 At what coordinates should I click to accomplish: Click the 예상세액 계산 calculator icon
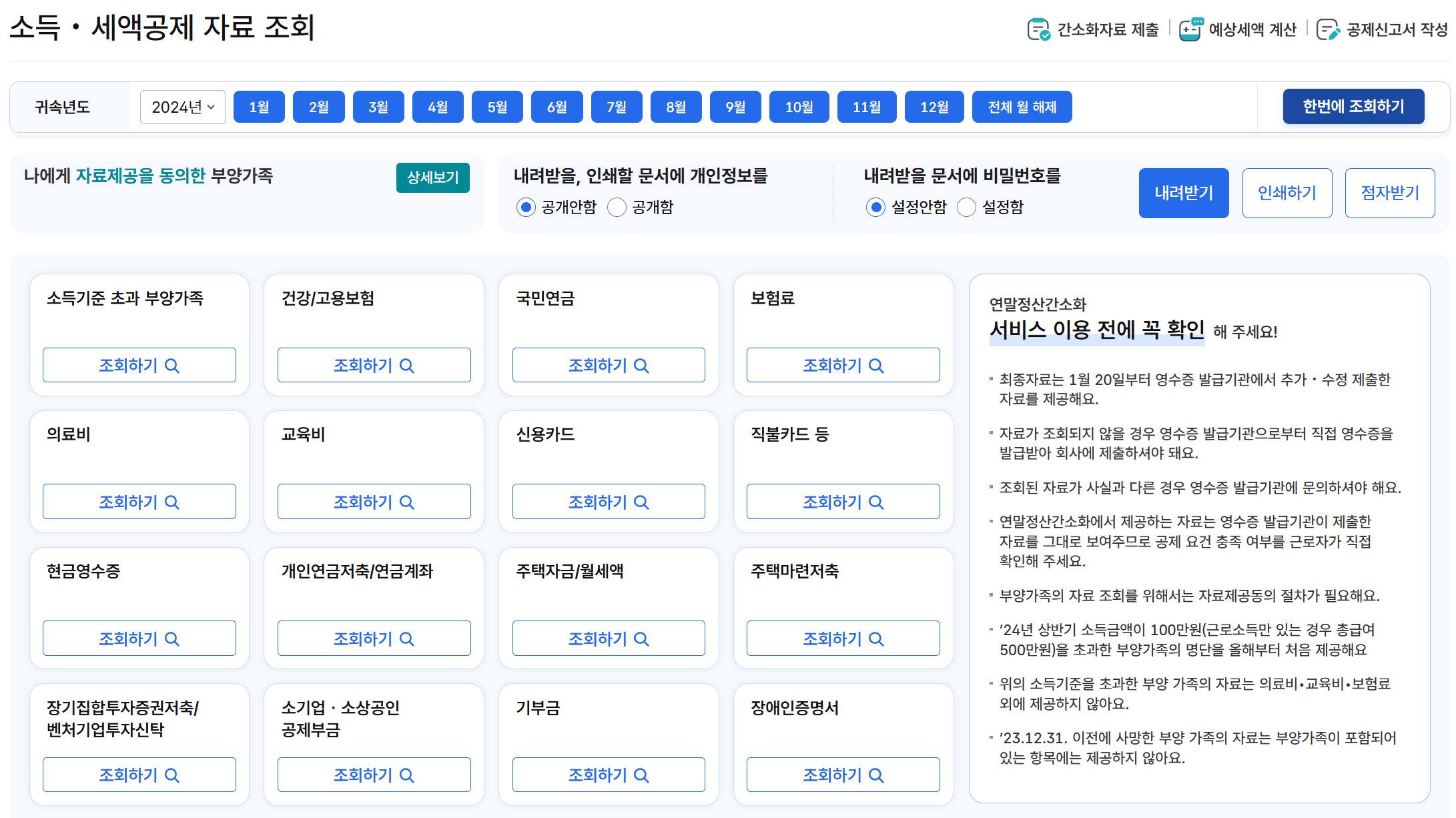pyautogui.click(x=1192, y=29)
